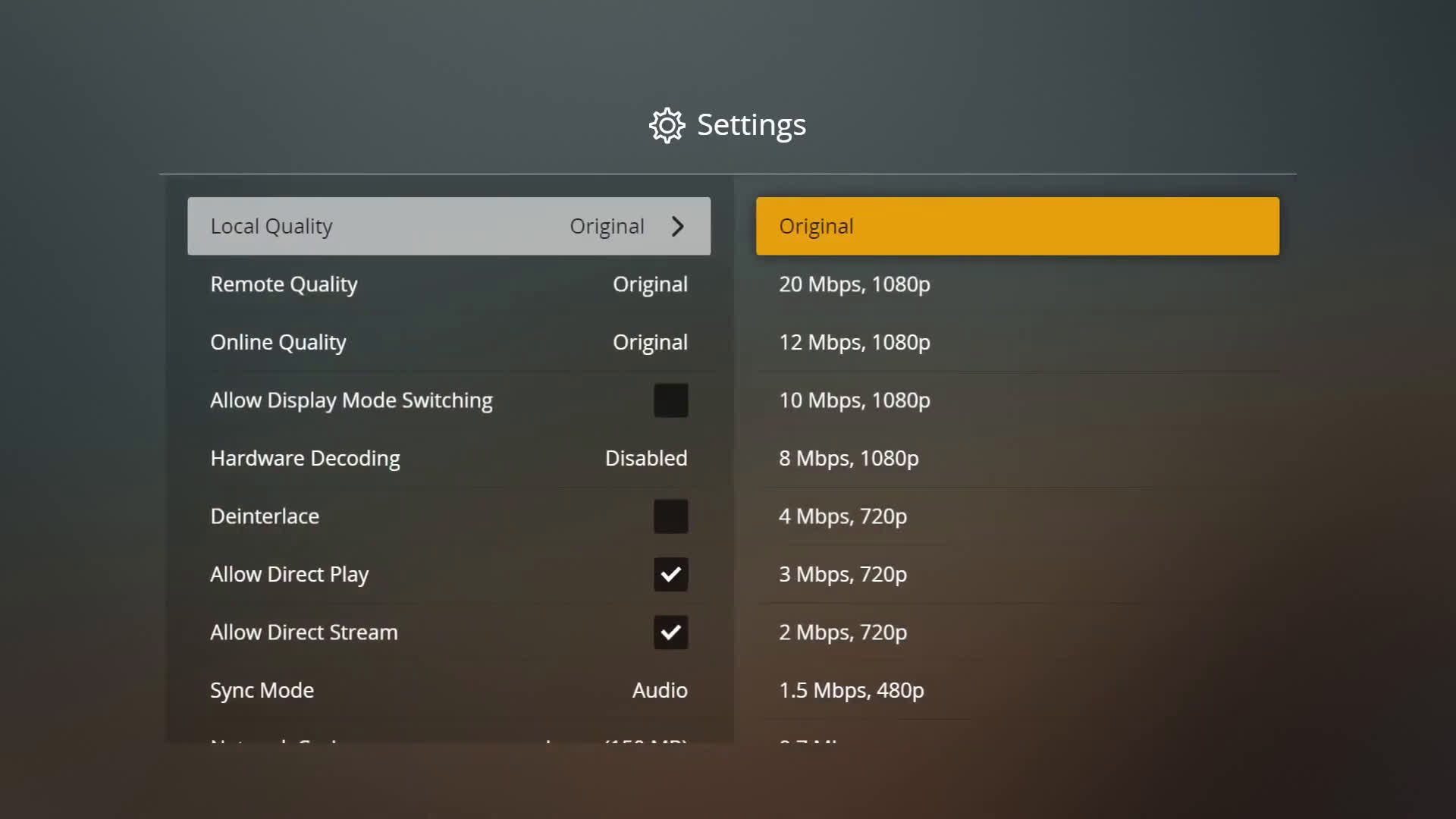The height and width of the screenshot is (819, 1456).
Task: Uncheck Allow Direct Stream
Action: [x=670, y=632]
